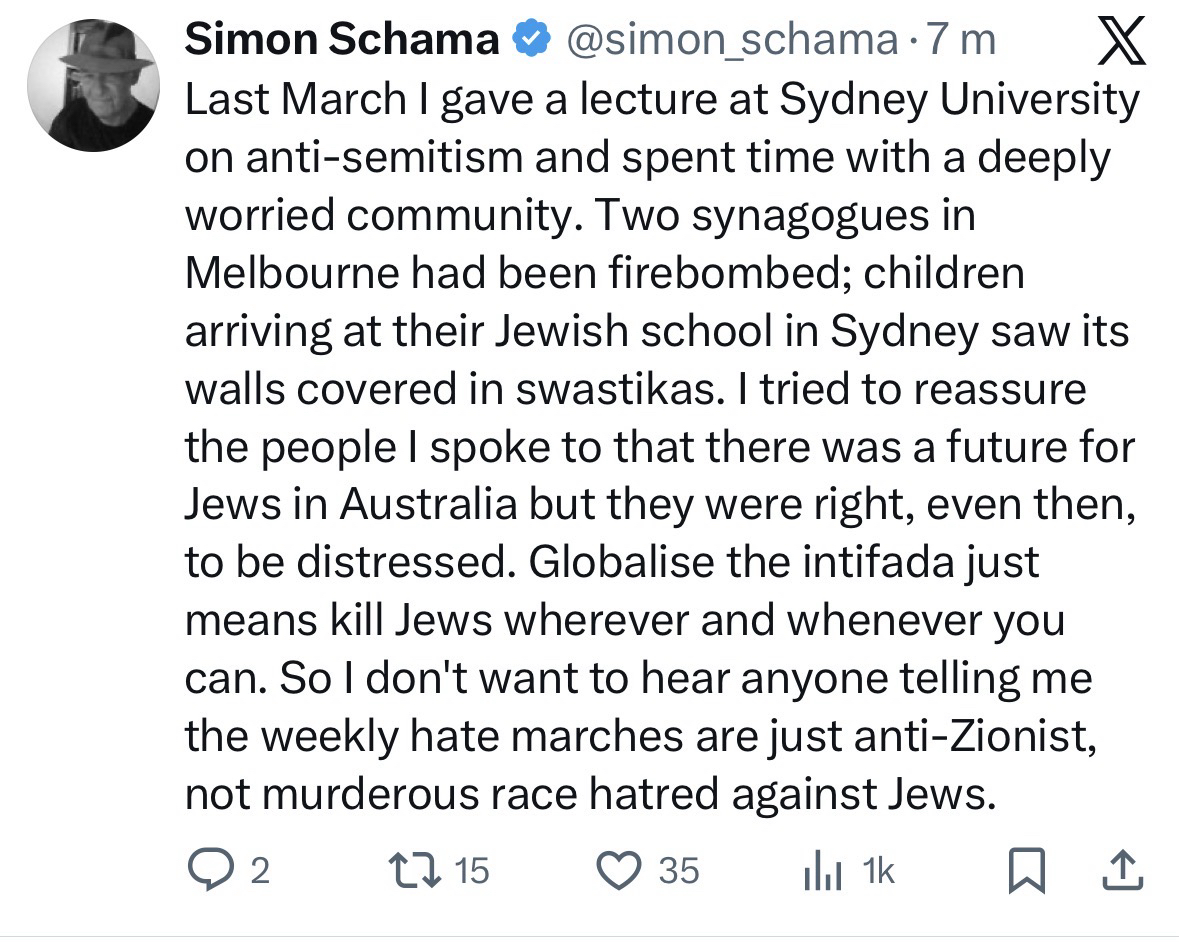1179x950 pixels.
Task: Share the post via the upload arrow icon
Action: (1121, 871)
